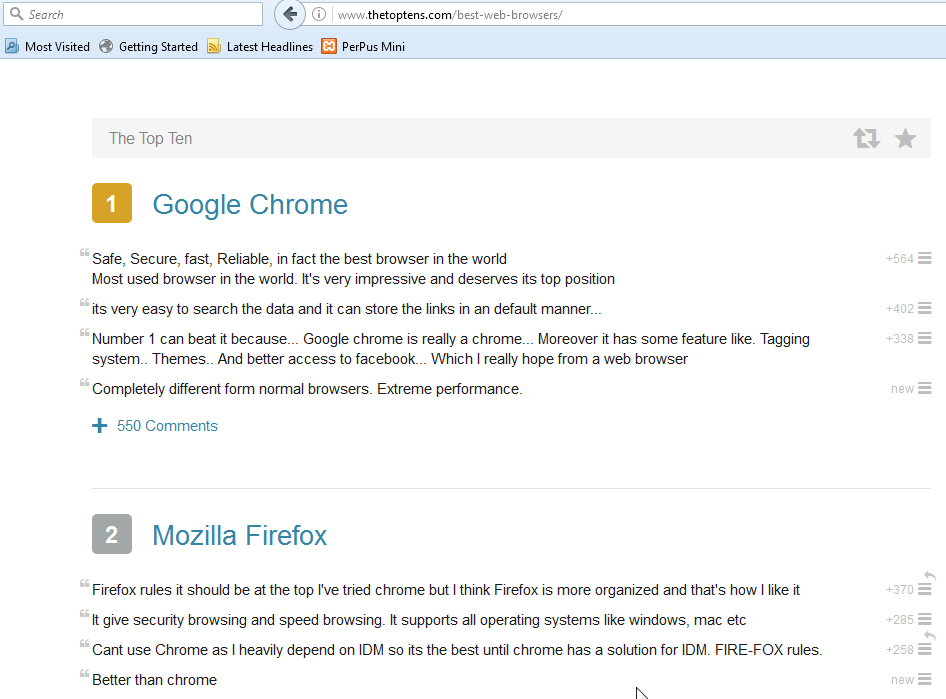Click comment 'Cant use Chrome as I heavily depend'

[x=457, y=650]
